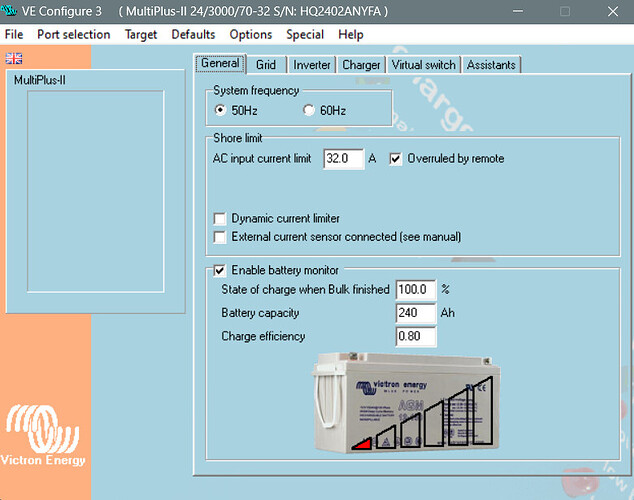Switch to the Grid tab
Image resolution: width=634 pixels, height=500 pixels.
coord(266,65)
